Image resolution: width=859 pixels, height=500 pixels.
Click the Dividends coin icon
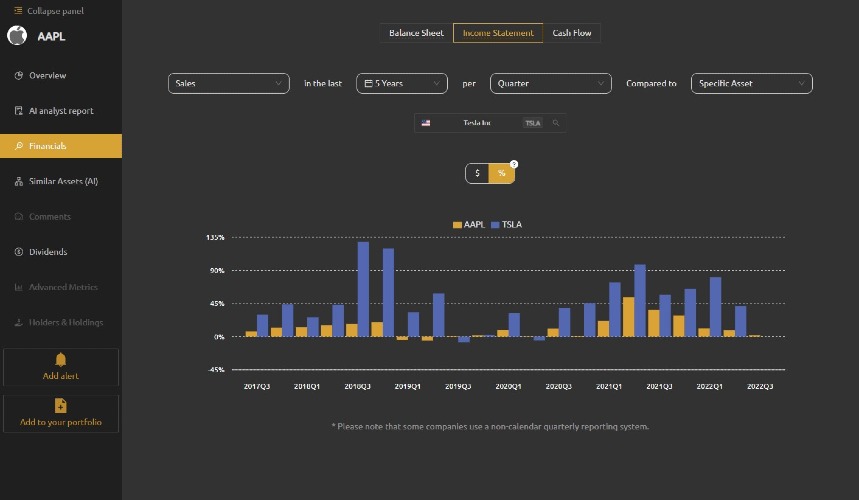coord(19,252)
